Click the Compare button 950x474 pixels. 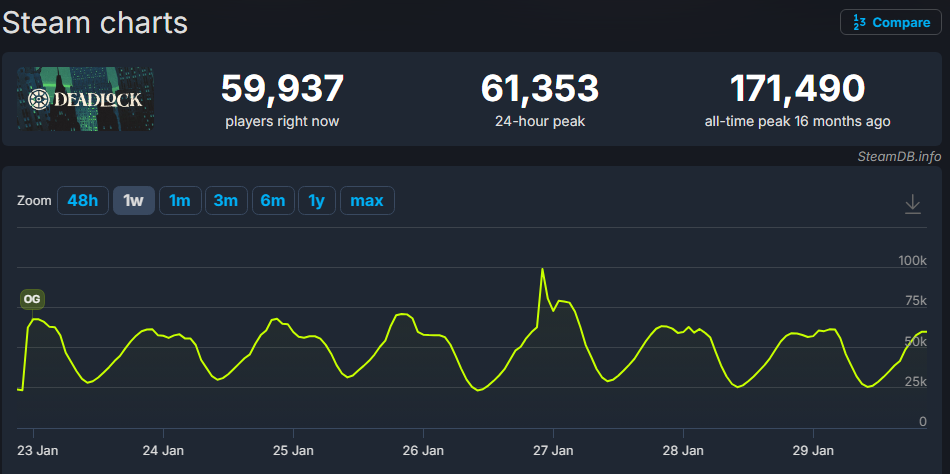[x=890, y=22]
